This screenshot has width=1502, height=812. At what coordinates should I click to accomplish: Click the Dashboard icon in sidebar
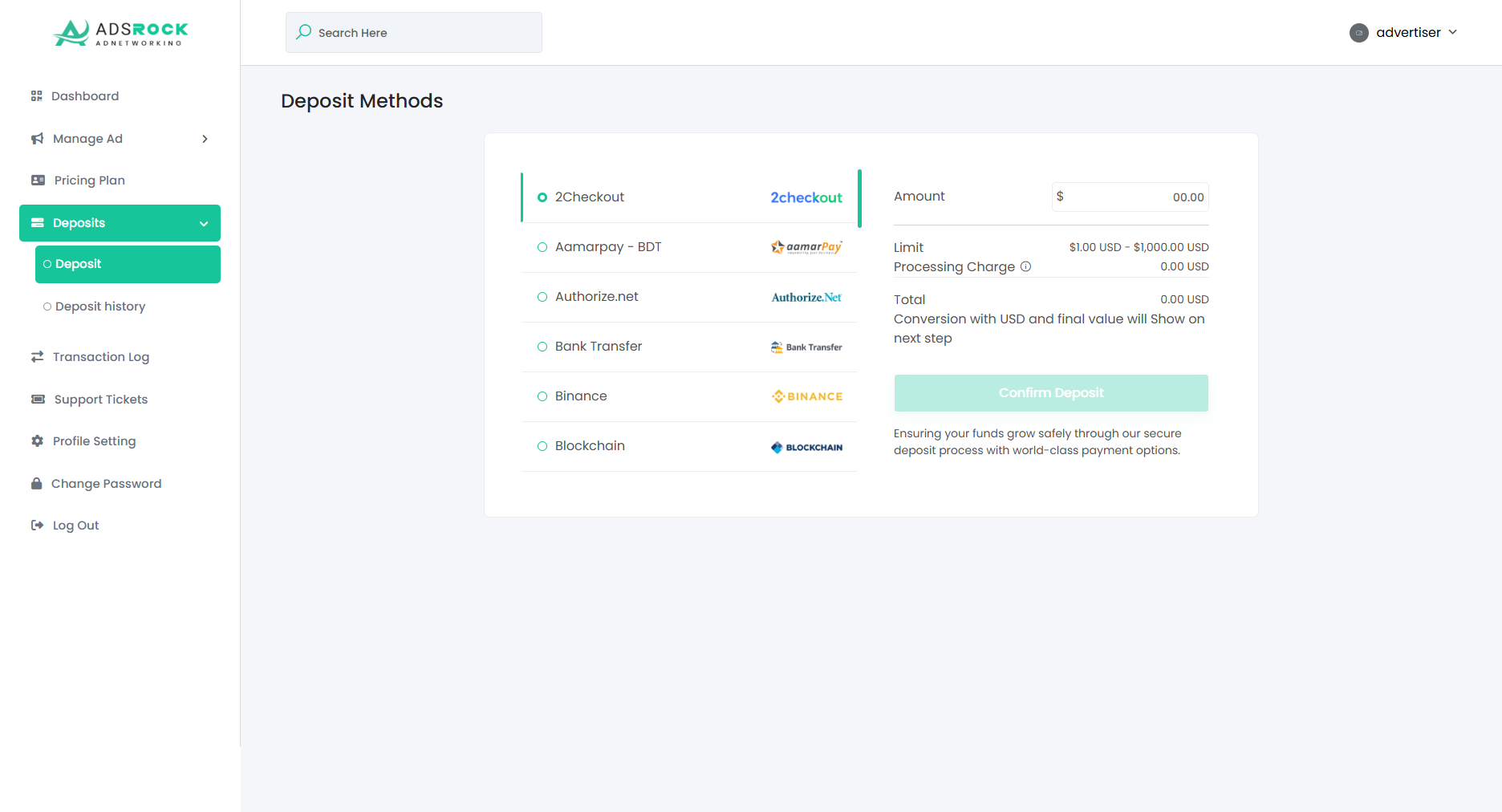coord(37,95)
